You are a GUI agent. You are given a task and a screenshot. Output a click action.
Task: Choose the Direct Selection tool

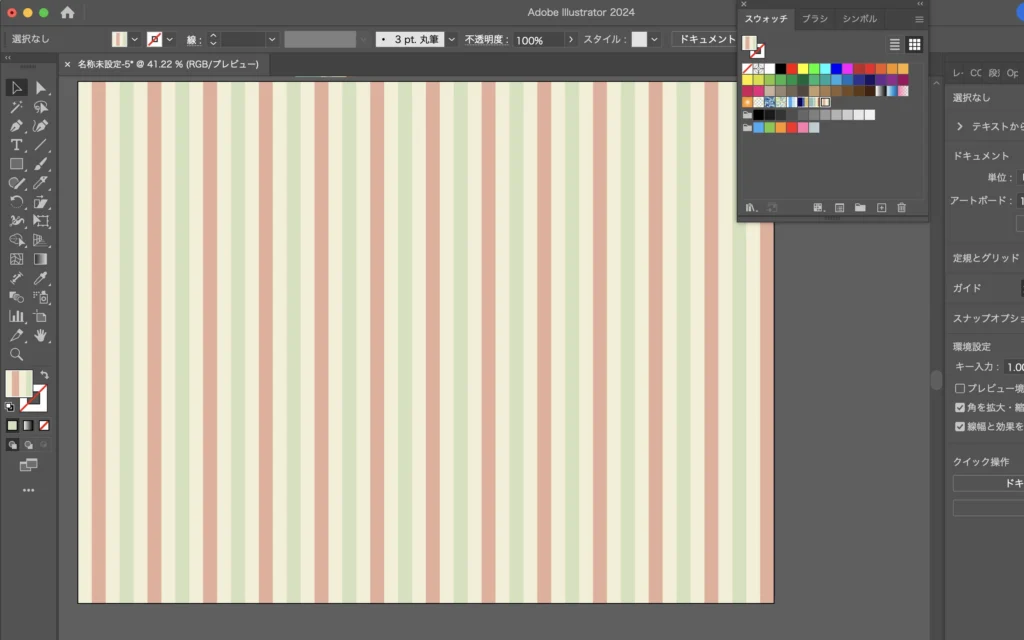41,88
